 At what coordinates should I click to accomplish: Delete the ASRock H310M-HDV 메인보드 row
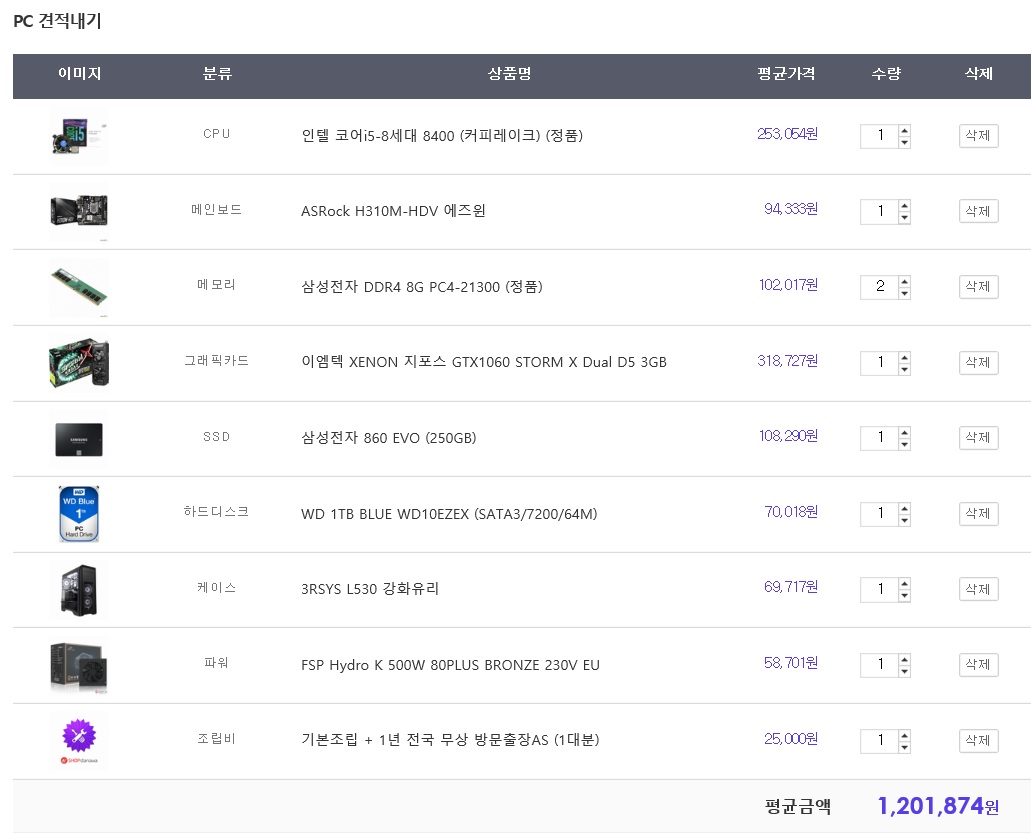click(978, 212)
